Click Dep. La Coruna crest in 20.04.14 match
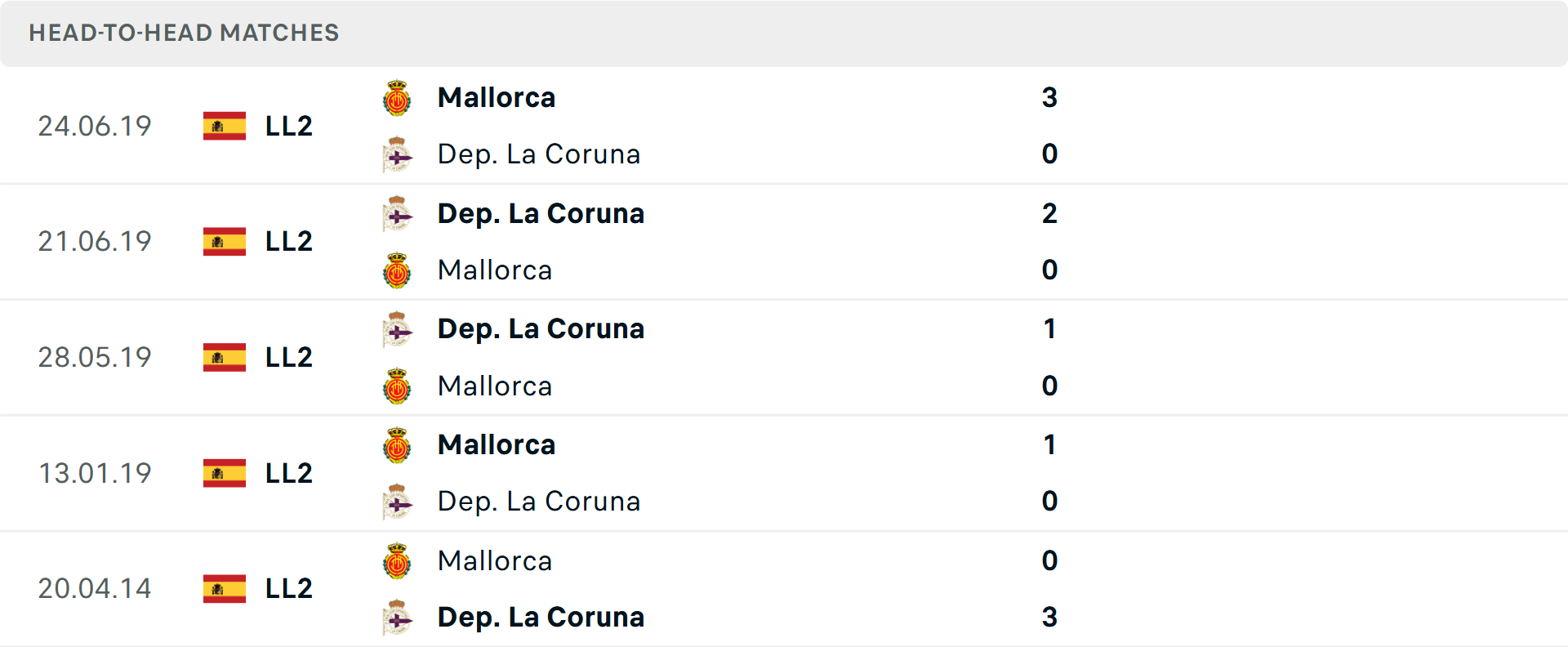 point(397,618)
